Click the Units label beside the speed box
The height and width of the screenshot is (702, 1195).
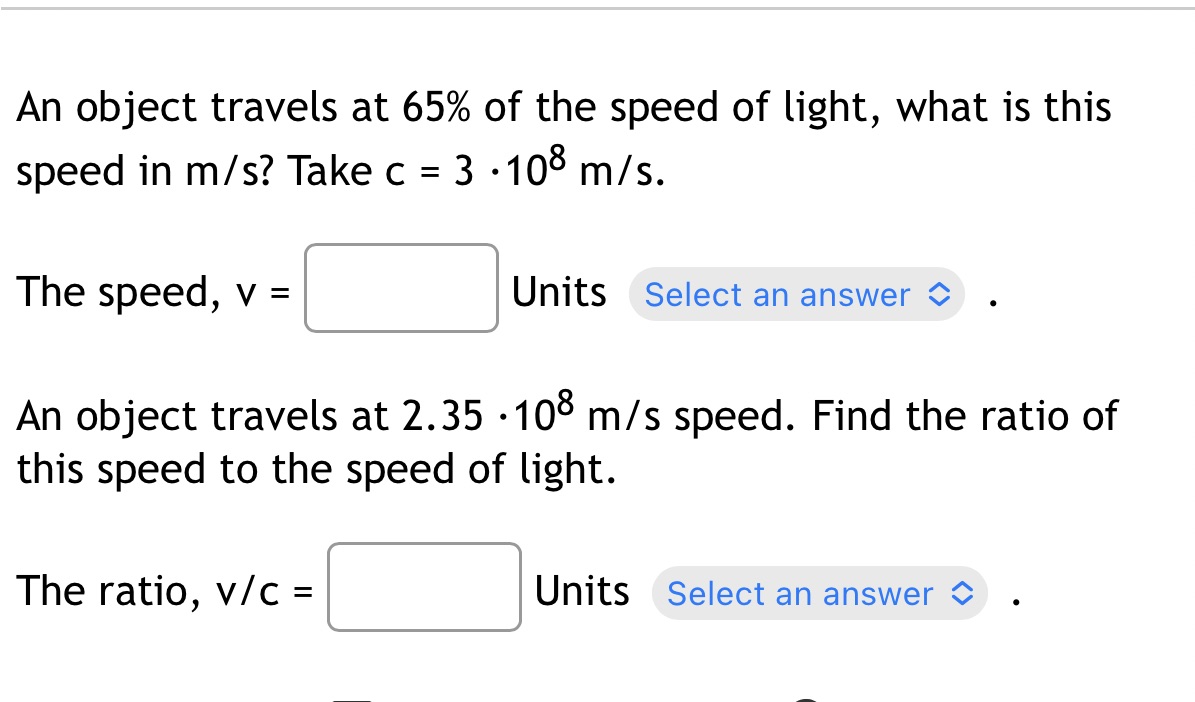point(557,292)
